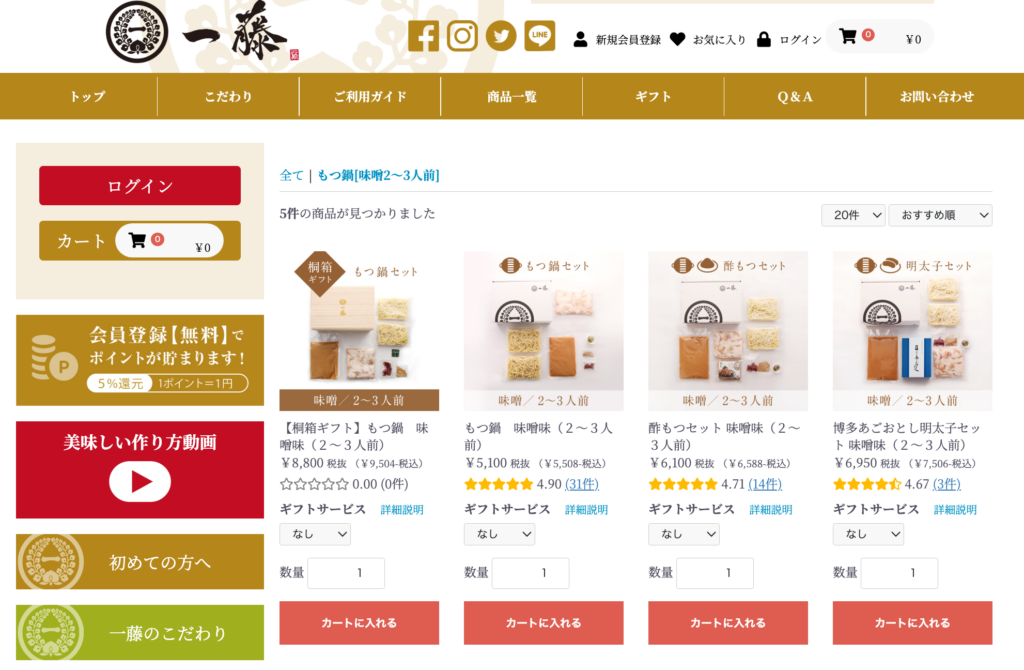The height and width of the screenshot is (670, 1024).
Task: Click the red ログイン sidebar button
Action: point(140,185)
